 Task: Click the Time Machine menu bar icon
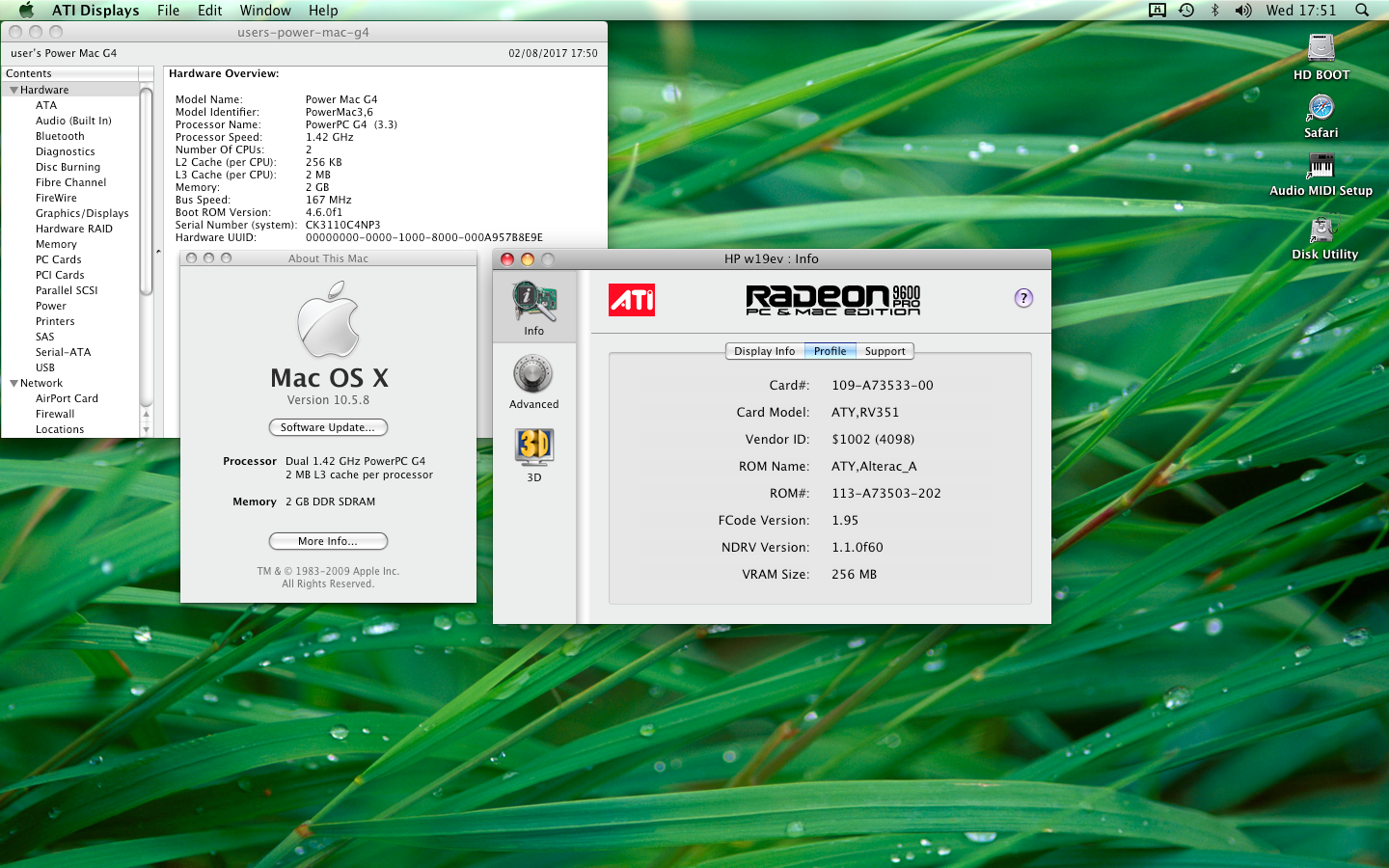[1186, 10]
